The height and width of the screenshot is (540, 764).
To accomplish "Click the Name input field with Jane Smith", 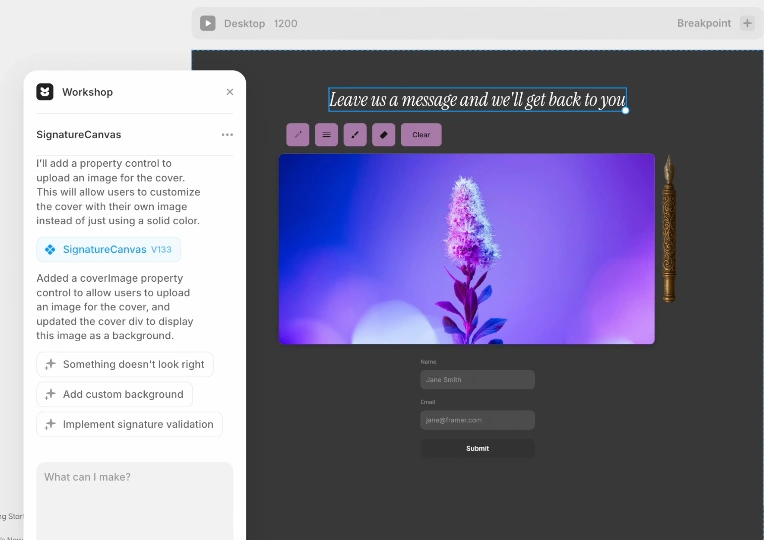I will [478, 380].
